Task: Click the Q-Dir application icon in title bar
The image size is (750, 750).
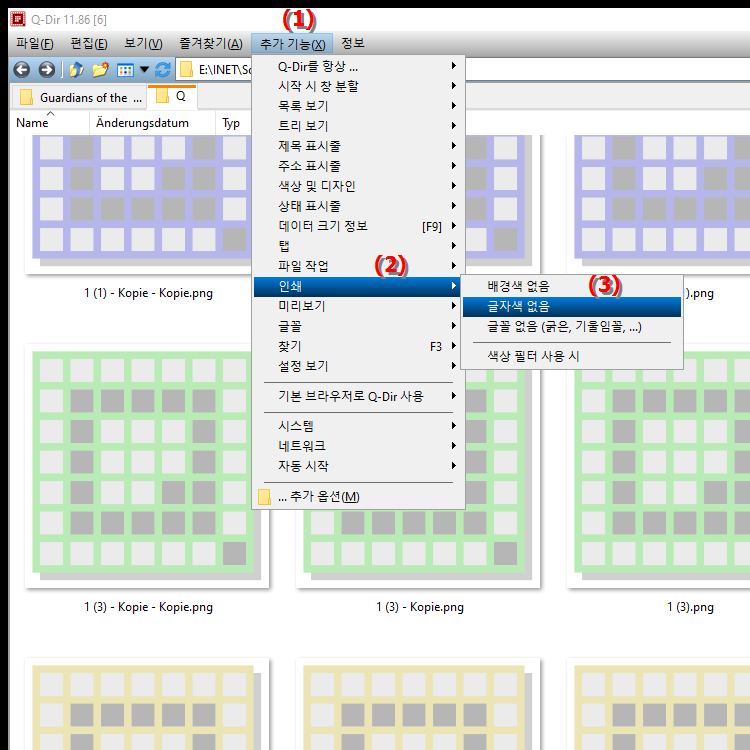Action: pyautogui.click(x=18, y=19)
